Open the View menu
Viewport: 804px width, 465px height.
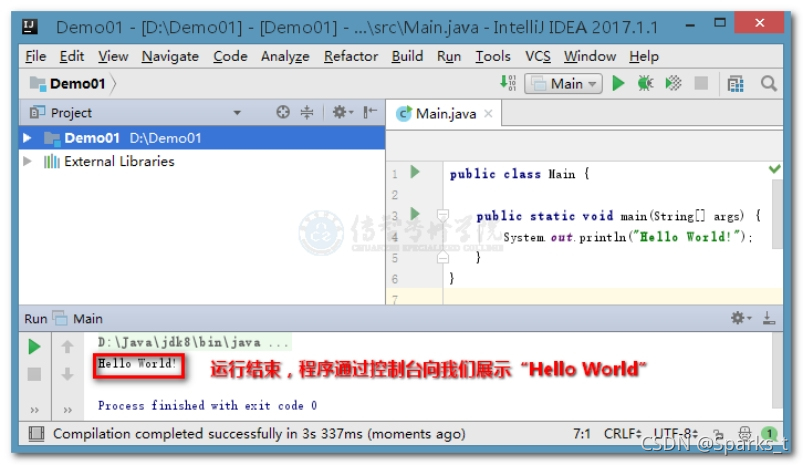113,56
